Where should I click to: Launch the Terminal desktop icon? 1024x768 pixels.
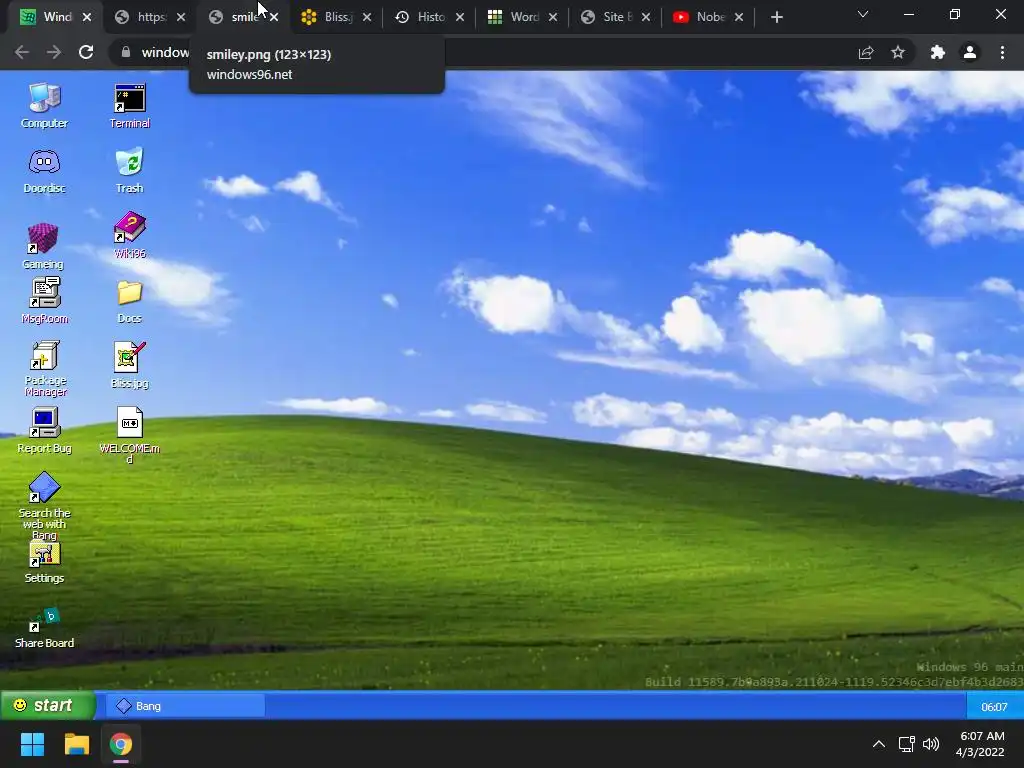tap(129, 106)
